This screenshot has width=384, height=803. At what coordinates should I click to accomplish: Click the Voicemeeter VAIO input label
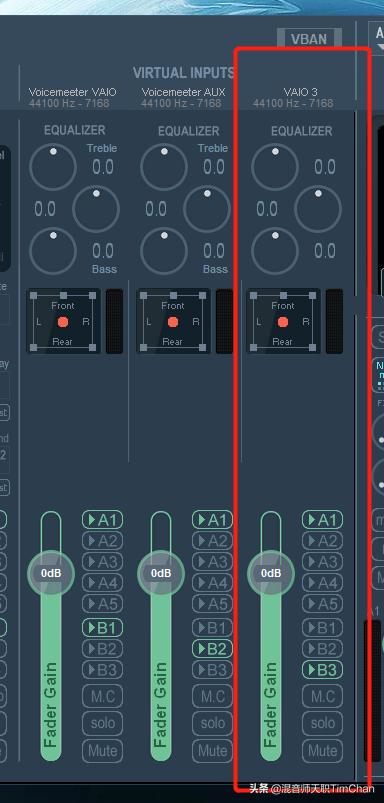tap(73, 92)
